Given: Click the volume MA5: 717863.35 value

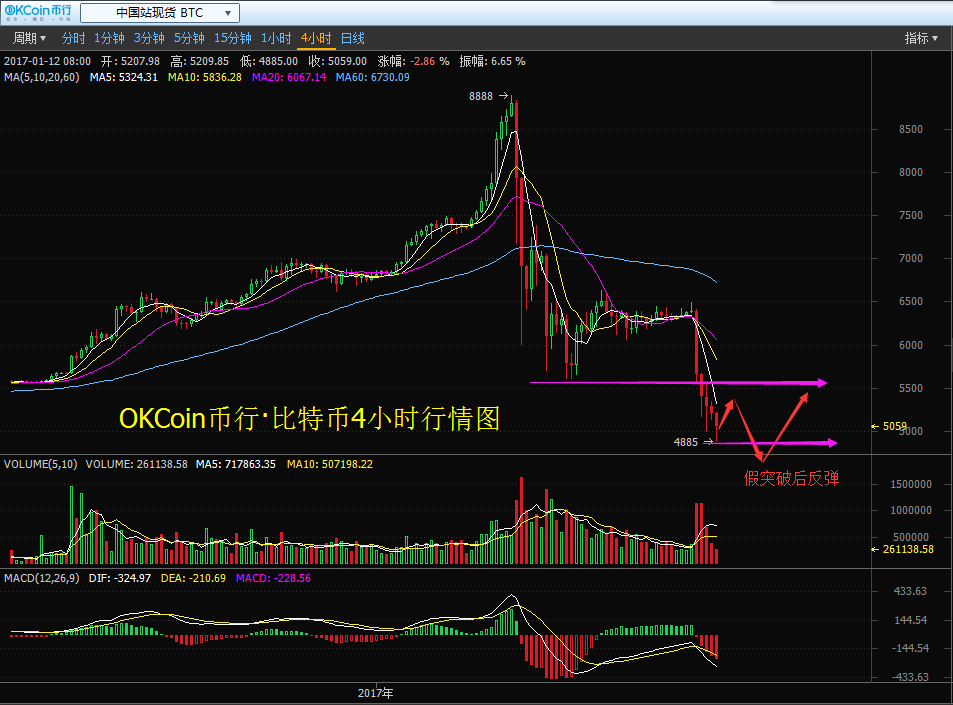Looking at the screenshot, I should [x=235, y=464].
